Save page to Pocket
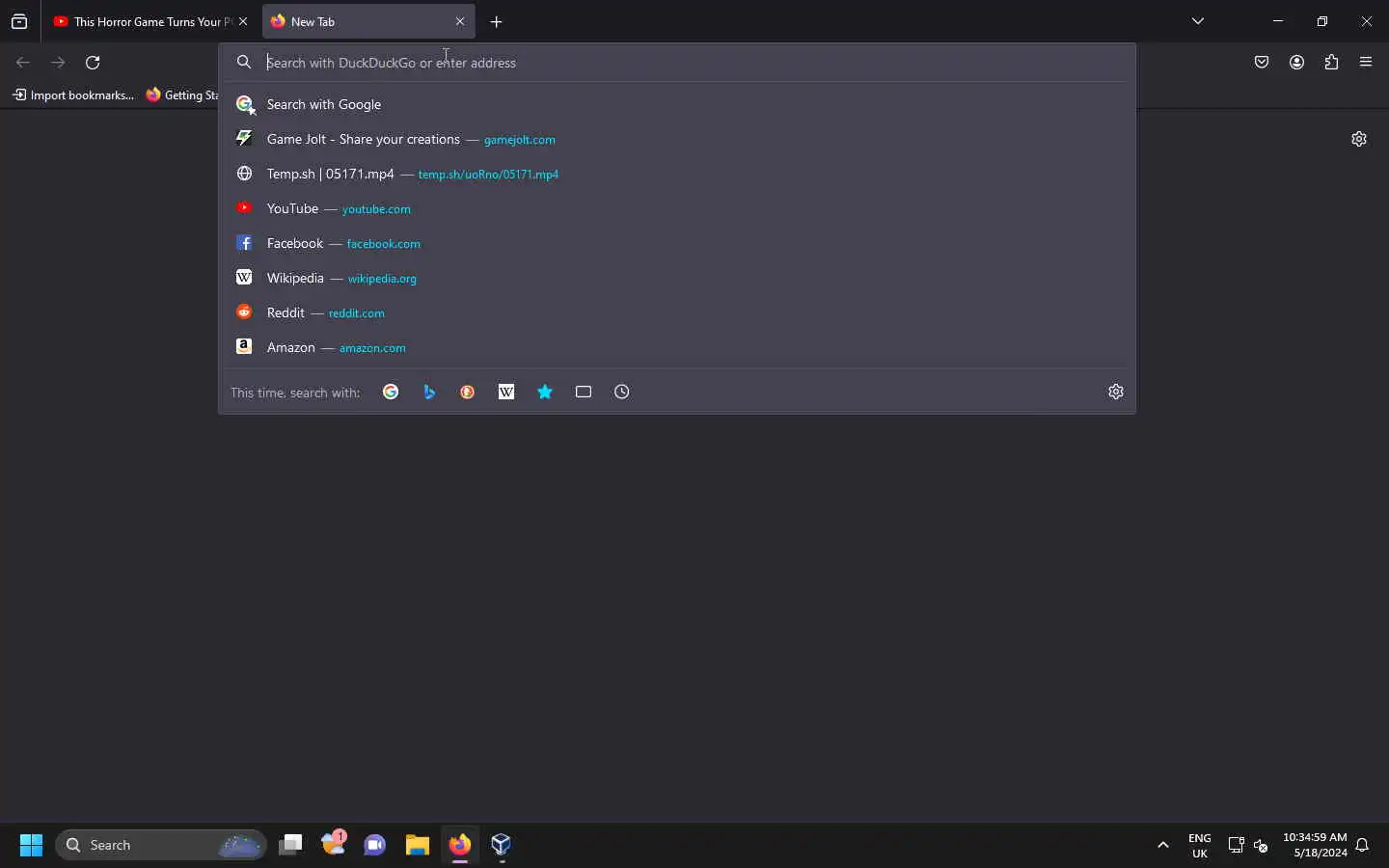The width and height of the screenshot is (1389, 868). point(1264,63)
